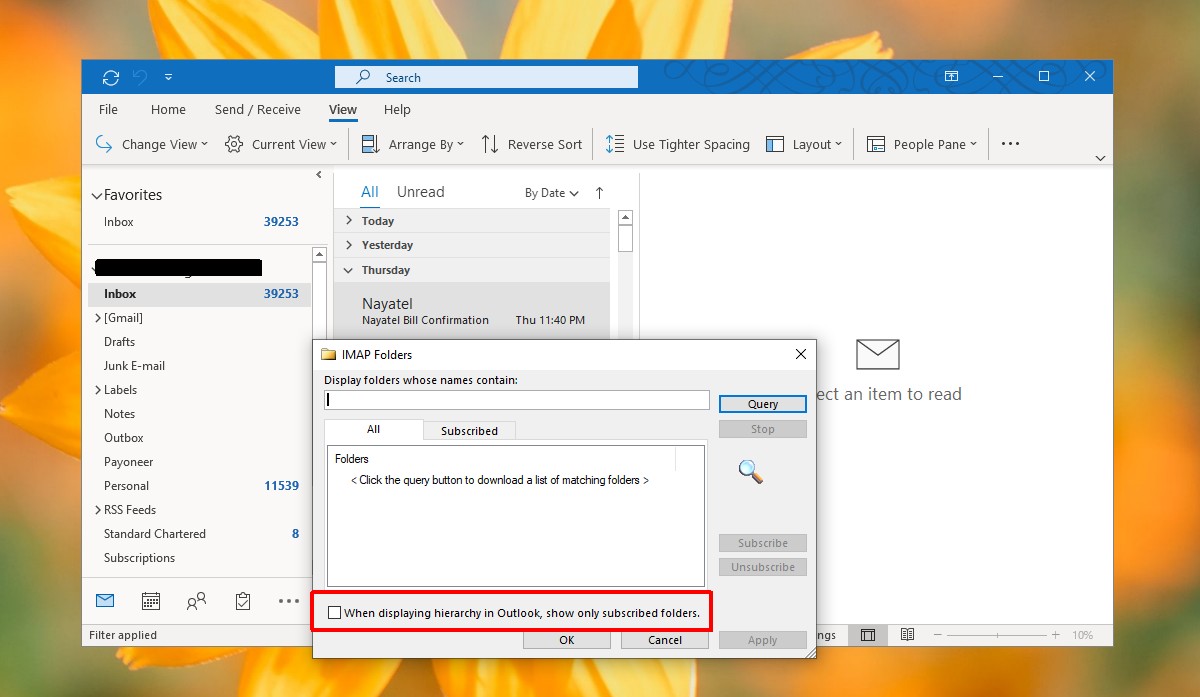Viewport: 1200px width, 697px height.
Task: Open the File menu
Action: pos(108,110)
